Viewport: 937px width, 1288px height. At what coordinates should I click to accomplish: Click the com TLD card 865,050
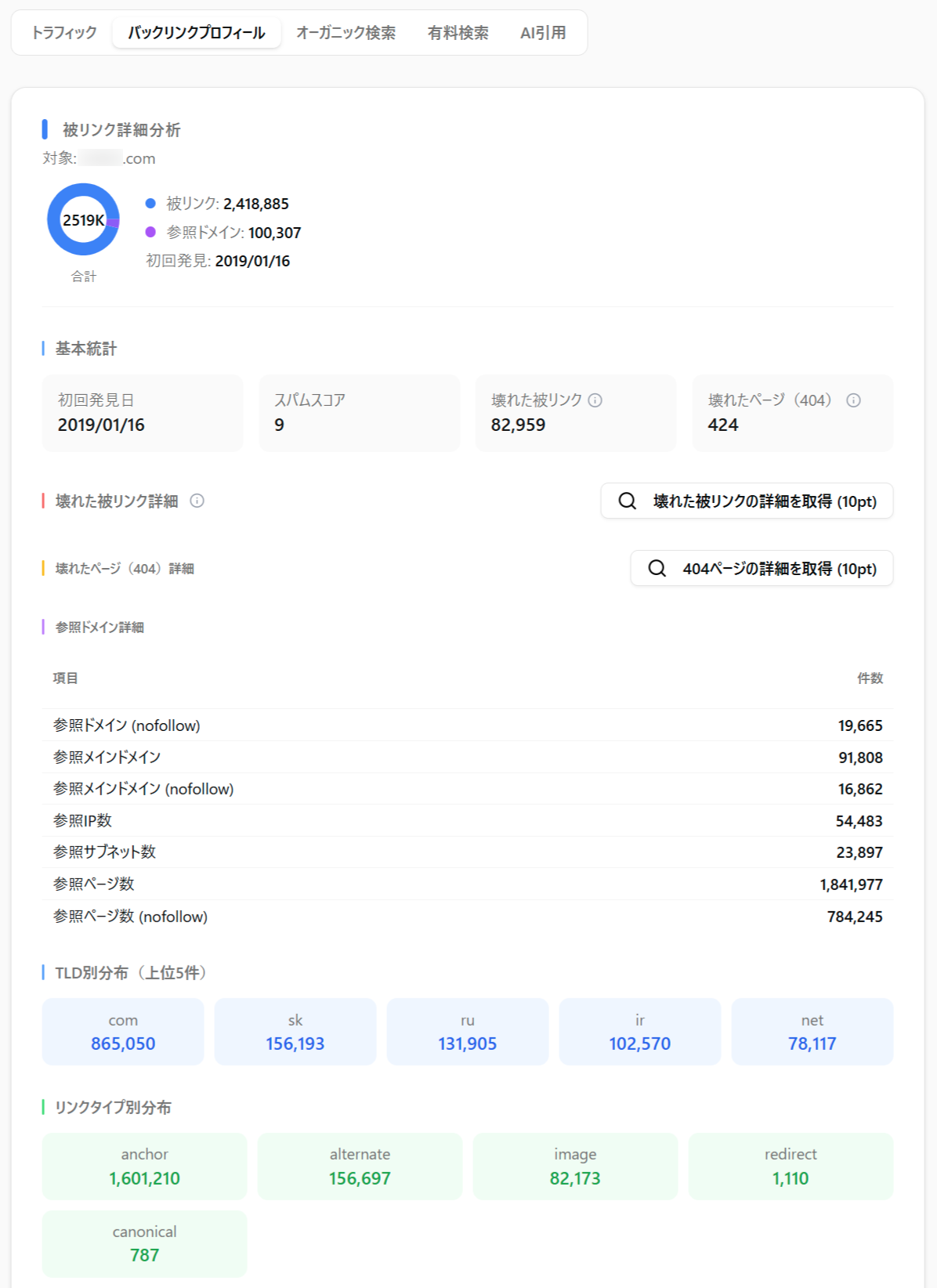(123, 1032)
